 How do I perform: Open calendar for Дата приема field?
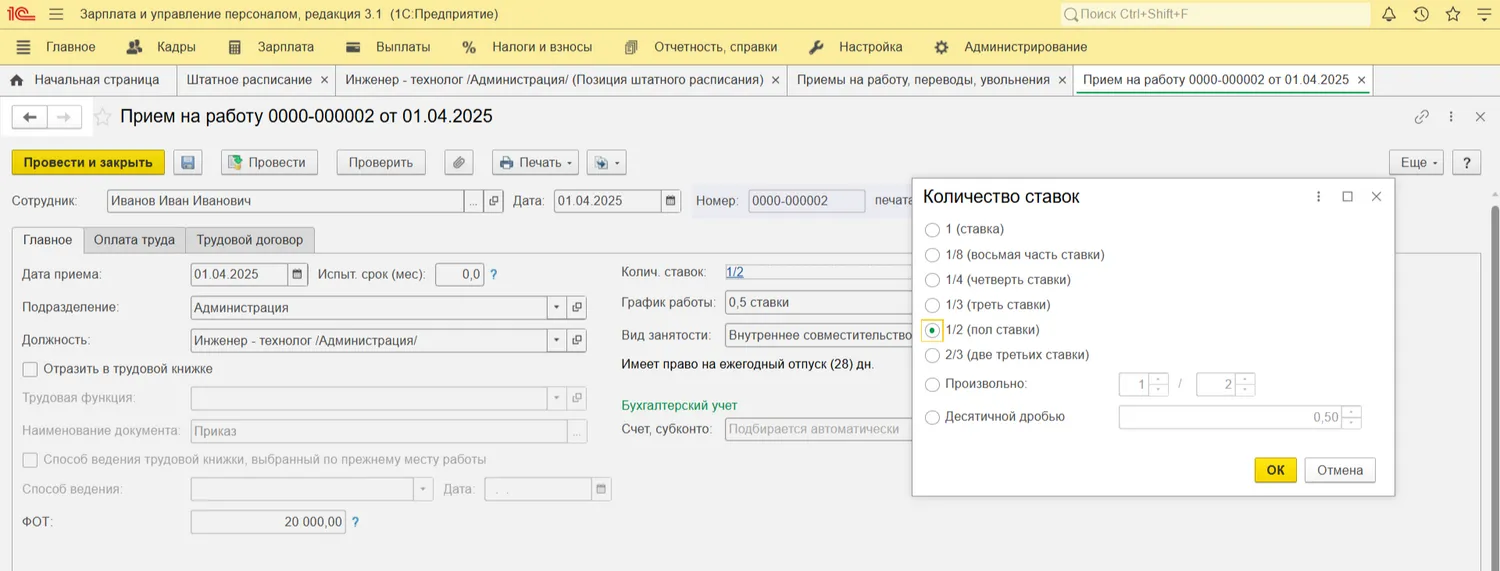coord(298,274)
